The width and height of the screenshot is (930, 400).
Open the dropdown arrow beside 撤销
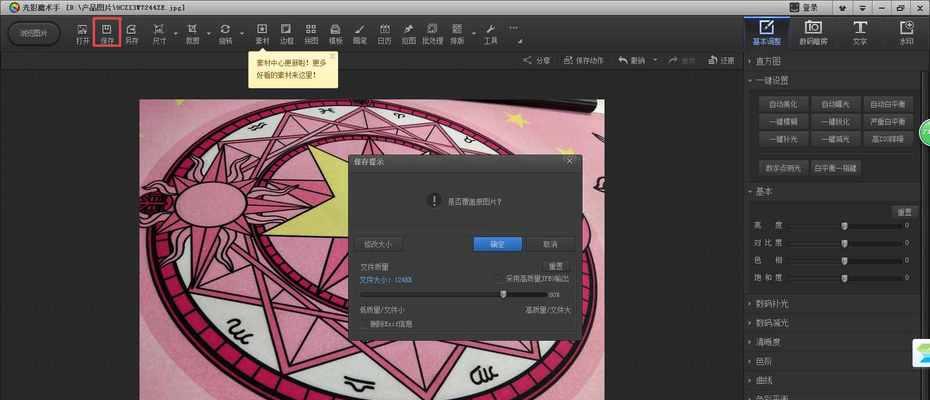[655, 60]
